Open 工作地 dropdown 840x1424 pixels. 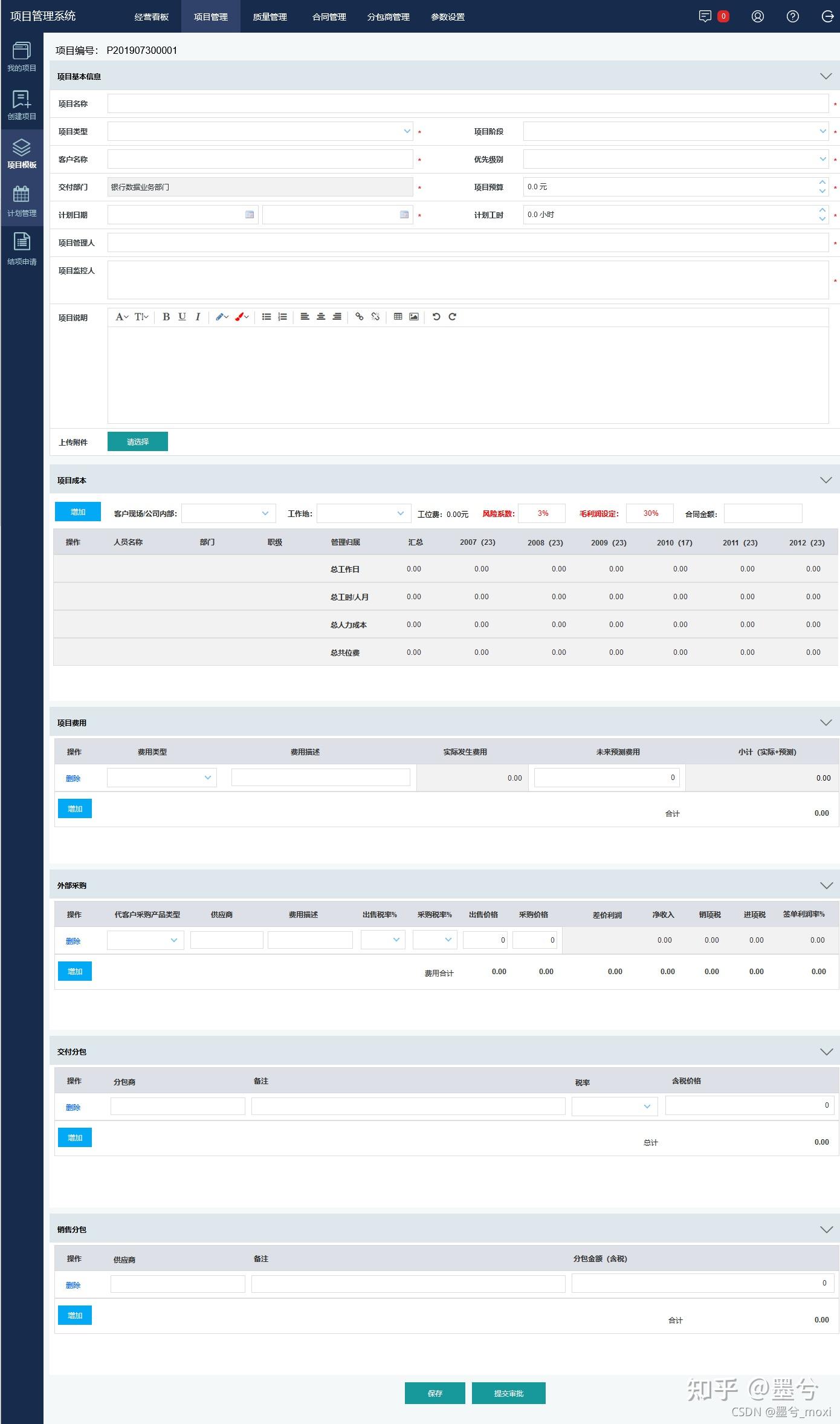click(364, 513)
